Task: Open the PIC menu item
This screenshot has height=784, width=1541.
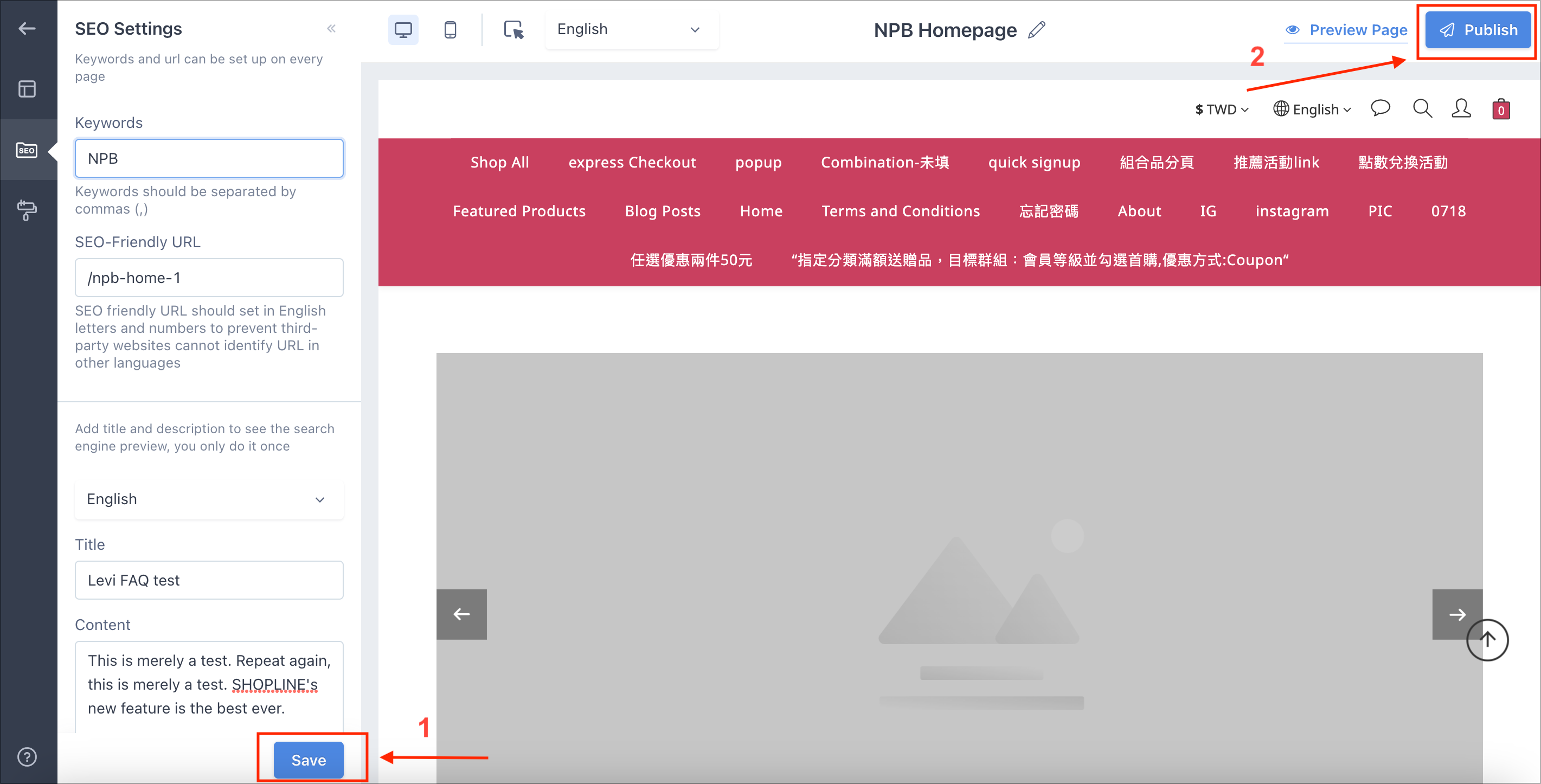Action: pyautogui.click(x=1379, y=211)
